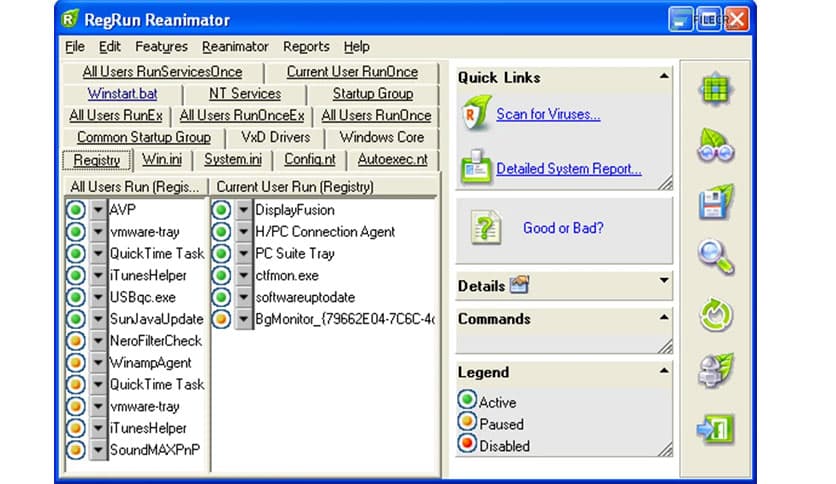
Task: Switch to the Startup Group tab
Action: pos(373,94)
